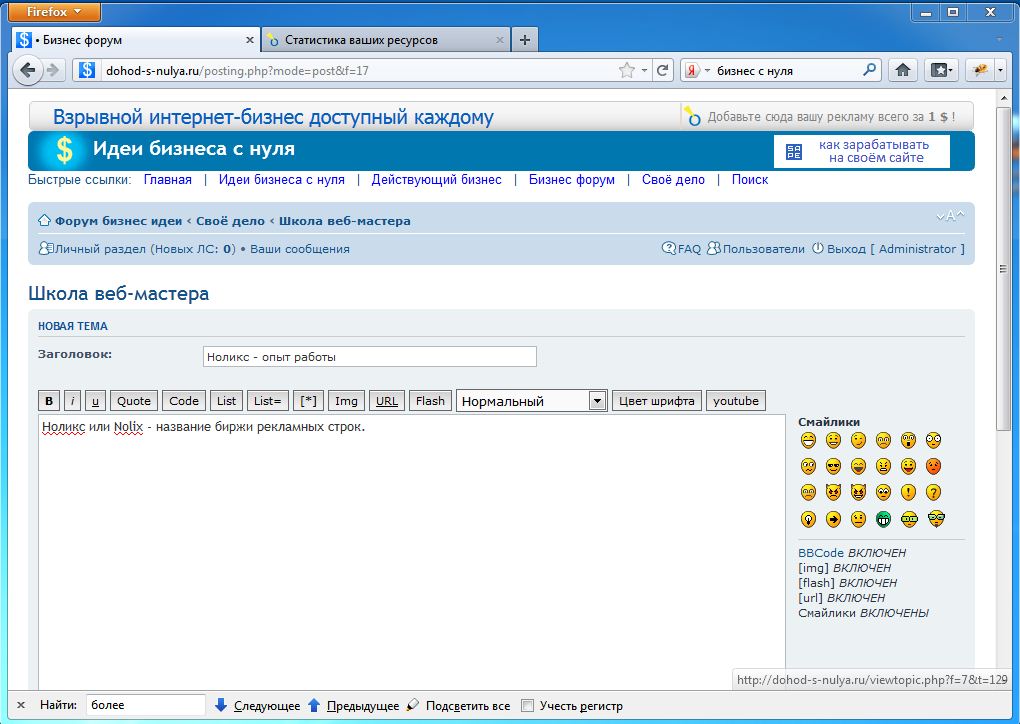
Task: Click the Firefox home icon
Action: coord(903,70)
